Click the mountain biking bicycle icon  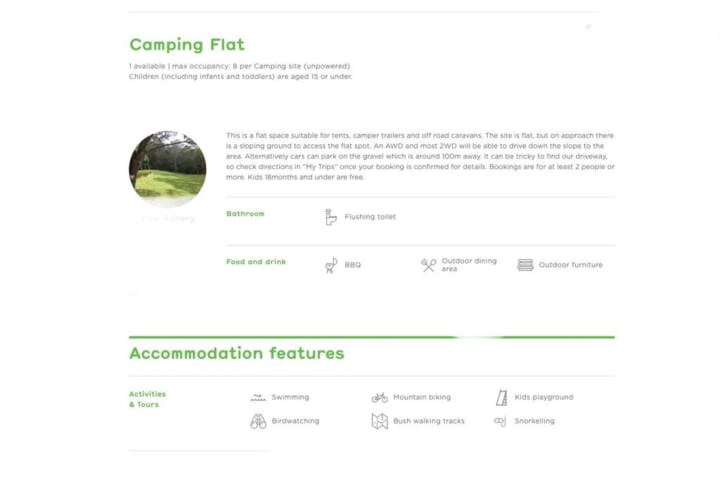point(379,397)
